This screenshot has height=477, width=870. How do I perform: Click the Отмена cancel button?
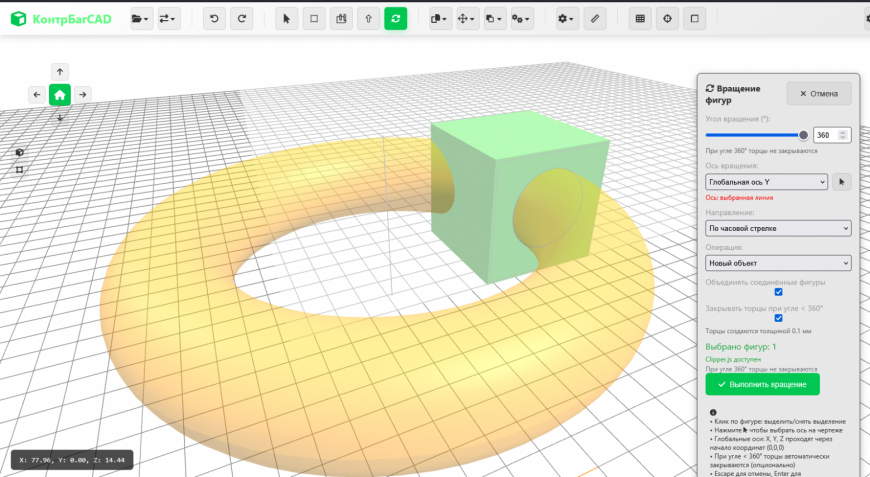(819, 94)
